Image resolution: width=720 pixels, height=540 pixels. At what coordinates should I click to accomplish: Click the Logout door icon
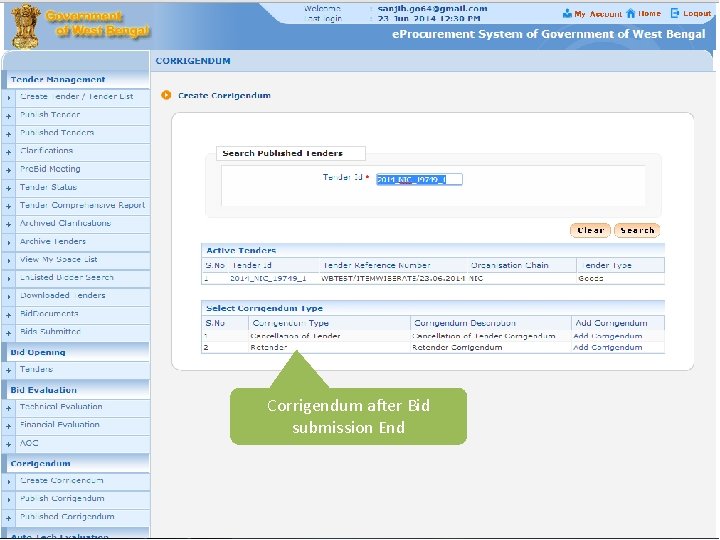click(675, 13)
